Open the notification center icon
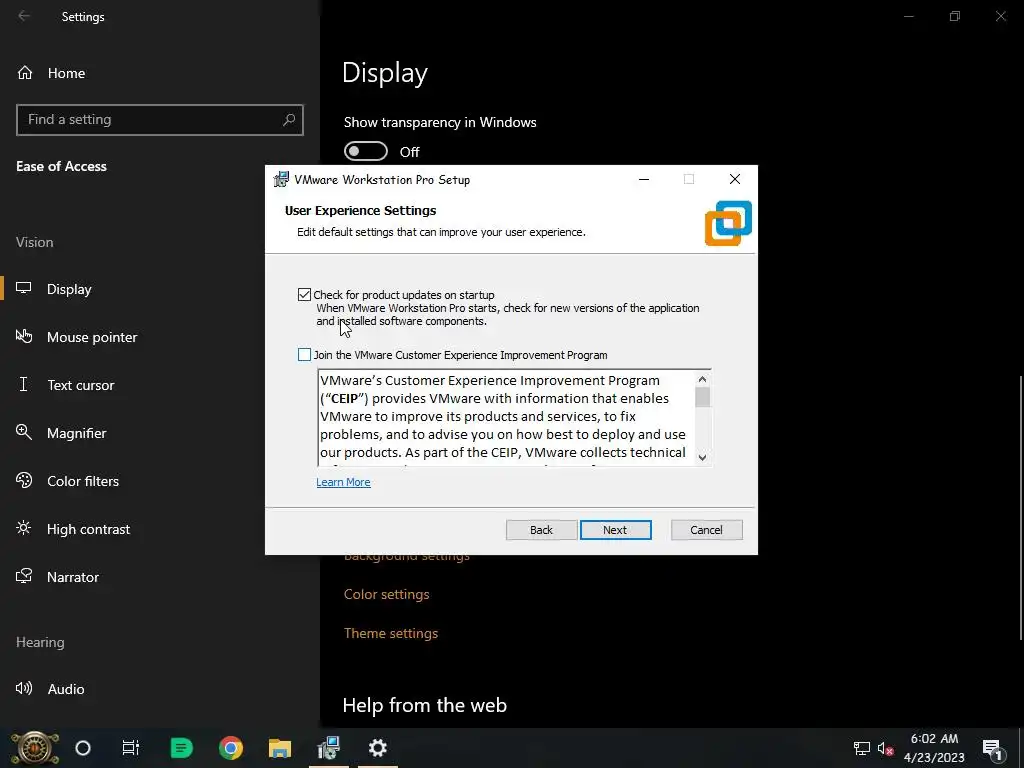 [x=993, y=749]
